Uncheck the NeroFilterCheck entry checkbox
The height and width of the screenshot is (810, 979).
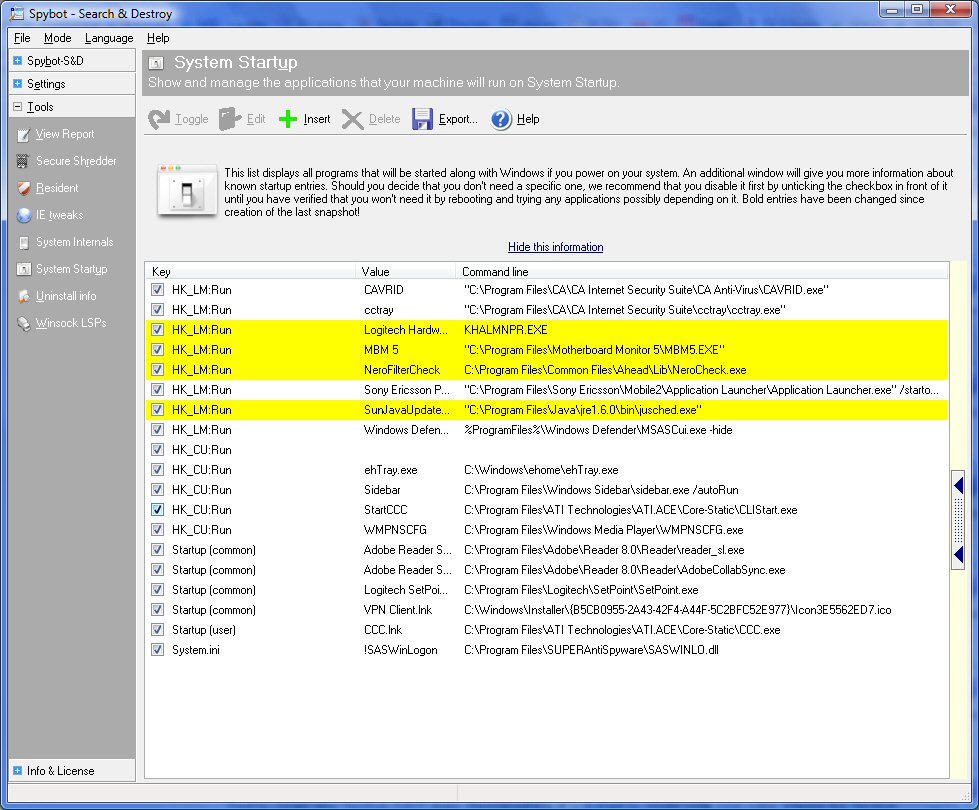coord(157,370)
